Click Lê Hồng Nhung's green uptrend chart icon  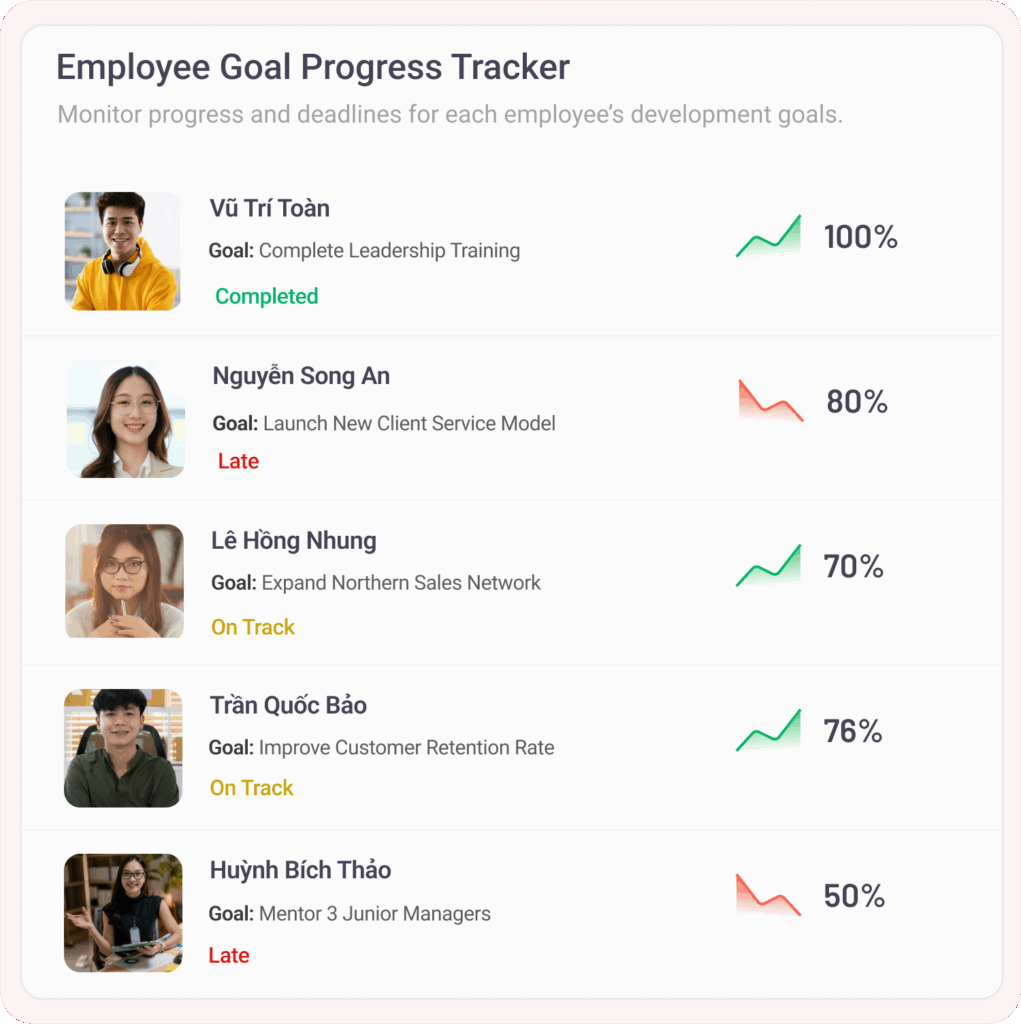coord(769,566)
